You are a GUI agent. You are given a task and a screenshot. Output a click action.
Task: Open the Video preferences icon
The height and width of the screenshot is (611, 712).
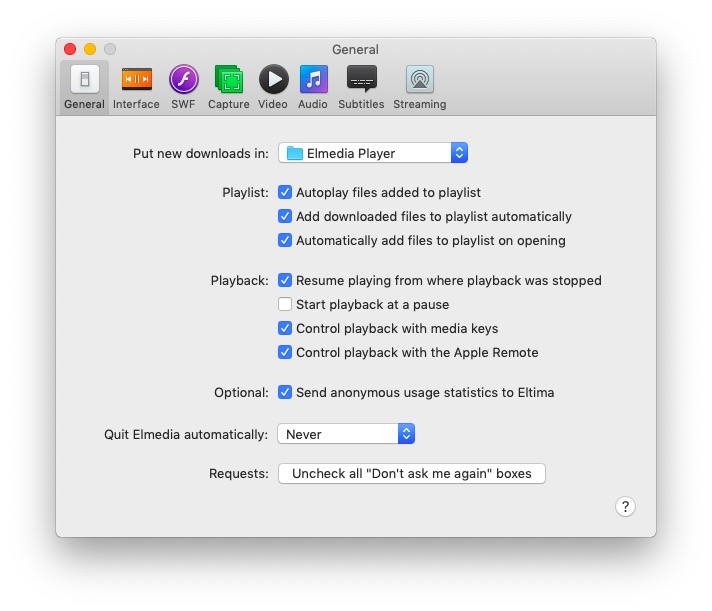273,79
